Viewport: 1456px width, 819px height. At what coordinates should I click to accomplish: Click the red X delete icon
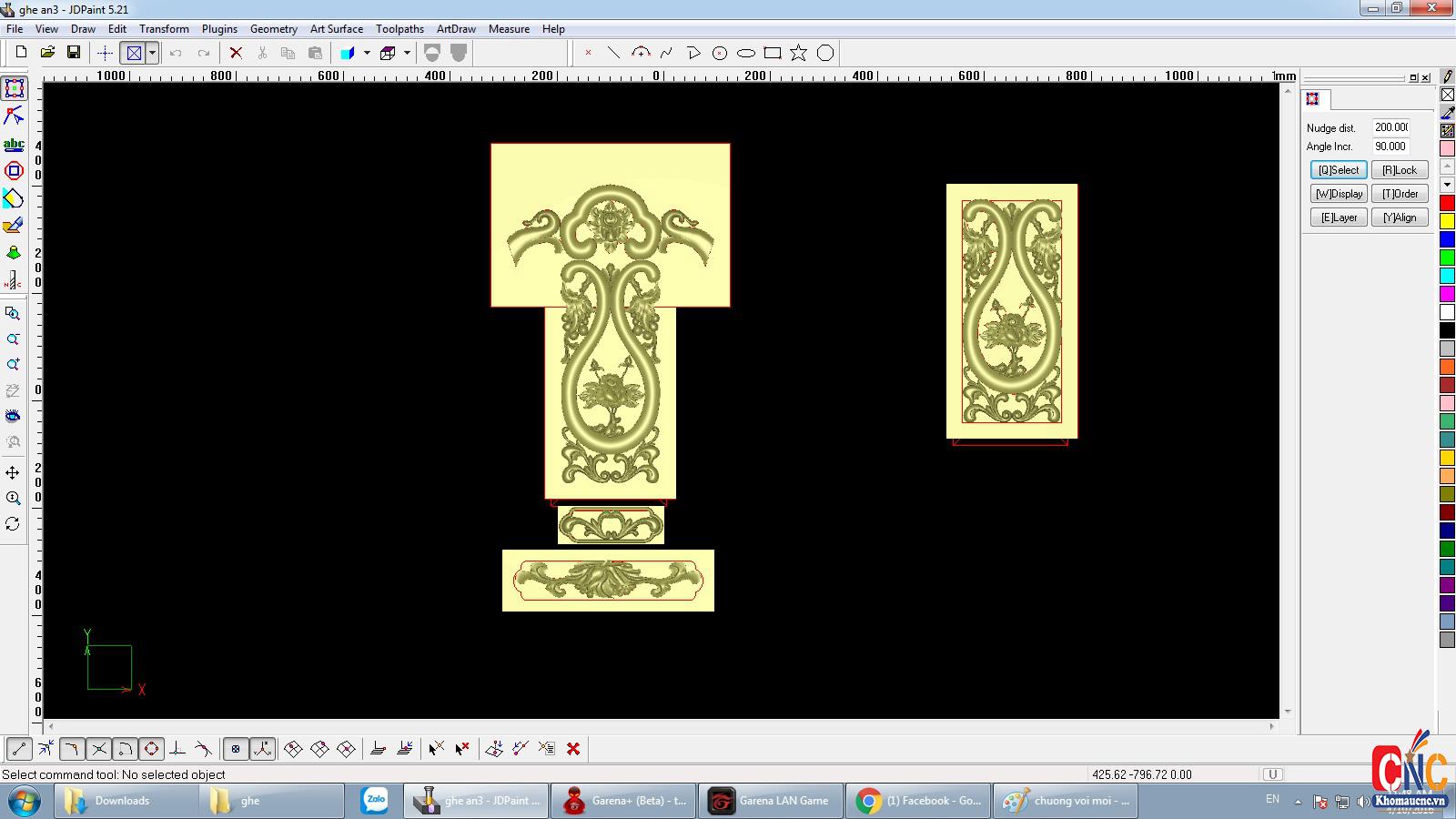click(236, 53)
